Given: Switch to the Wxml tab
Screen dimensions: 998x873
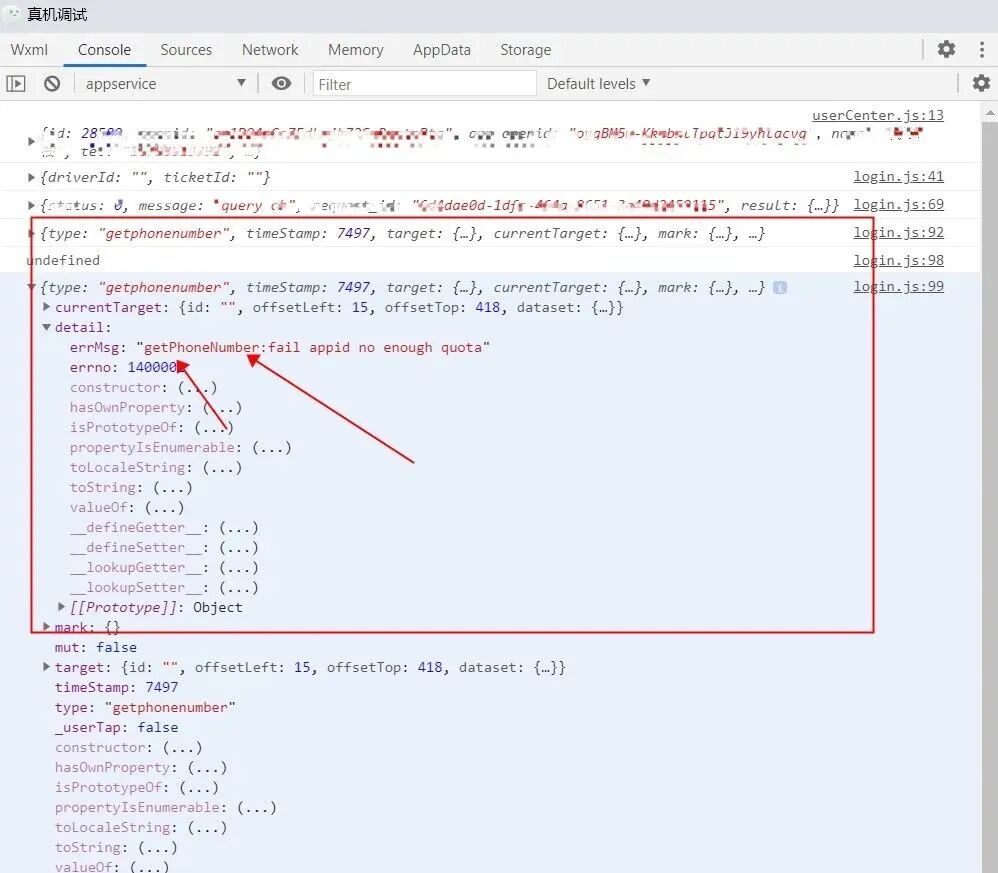Looking at the screenshot, I should click(x=29, y=50).
